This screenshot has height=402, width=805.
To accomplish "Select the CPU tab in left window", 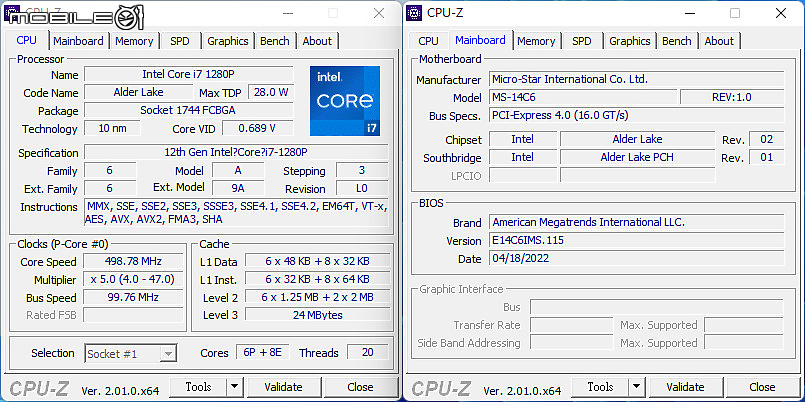I will [27, 40].
